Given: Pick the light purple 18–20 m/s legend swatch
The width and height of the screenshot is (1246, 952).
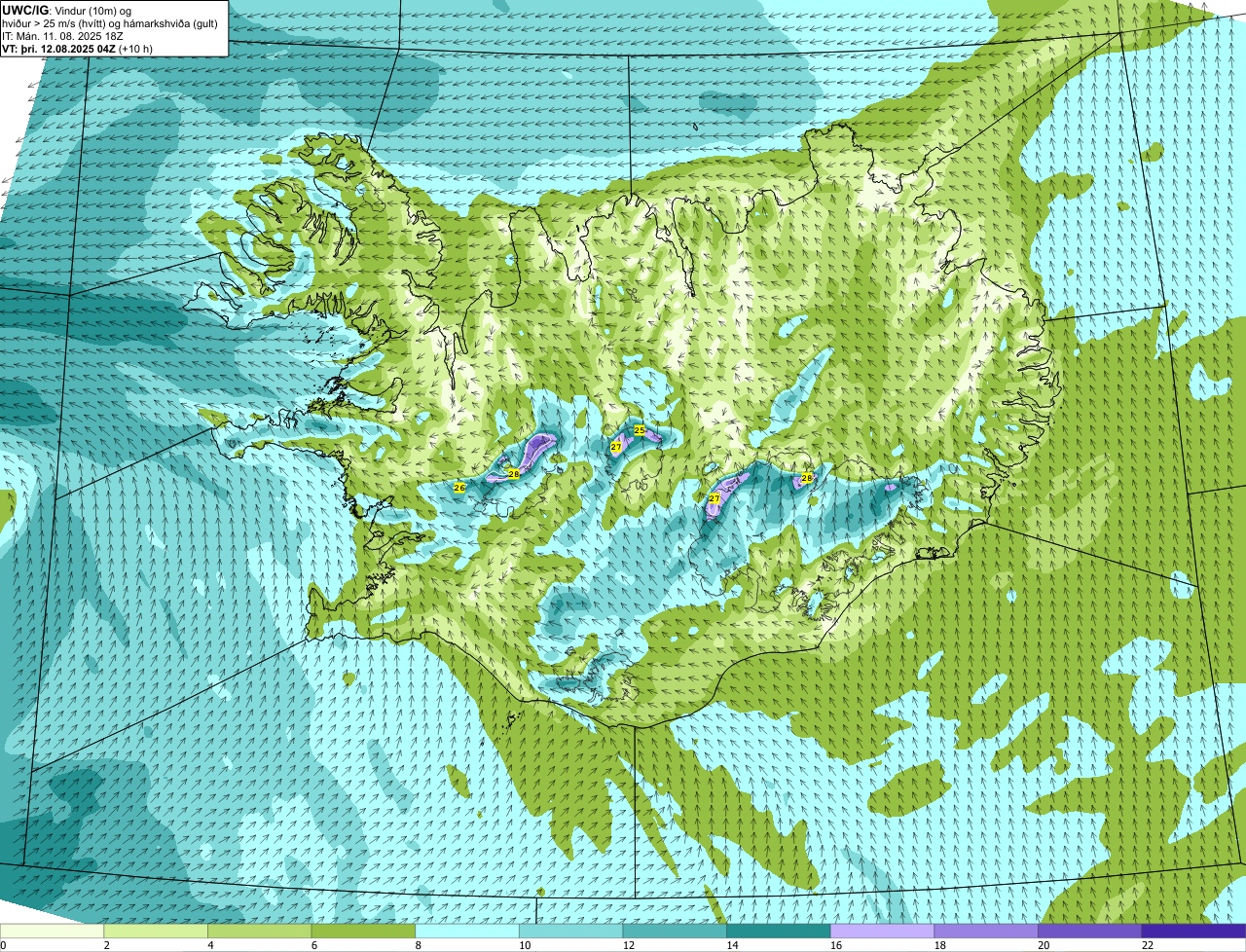Looking at the screenshot, I should (986, 931).
